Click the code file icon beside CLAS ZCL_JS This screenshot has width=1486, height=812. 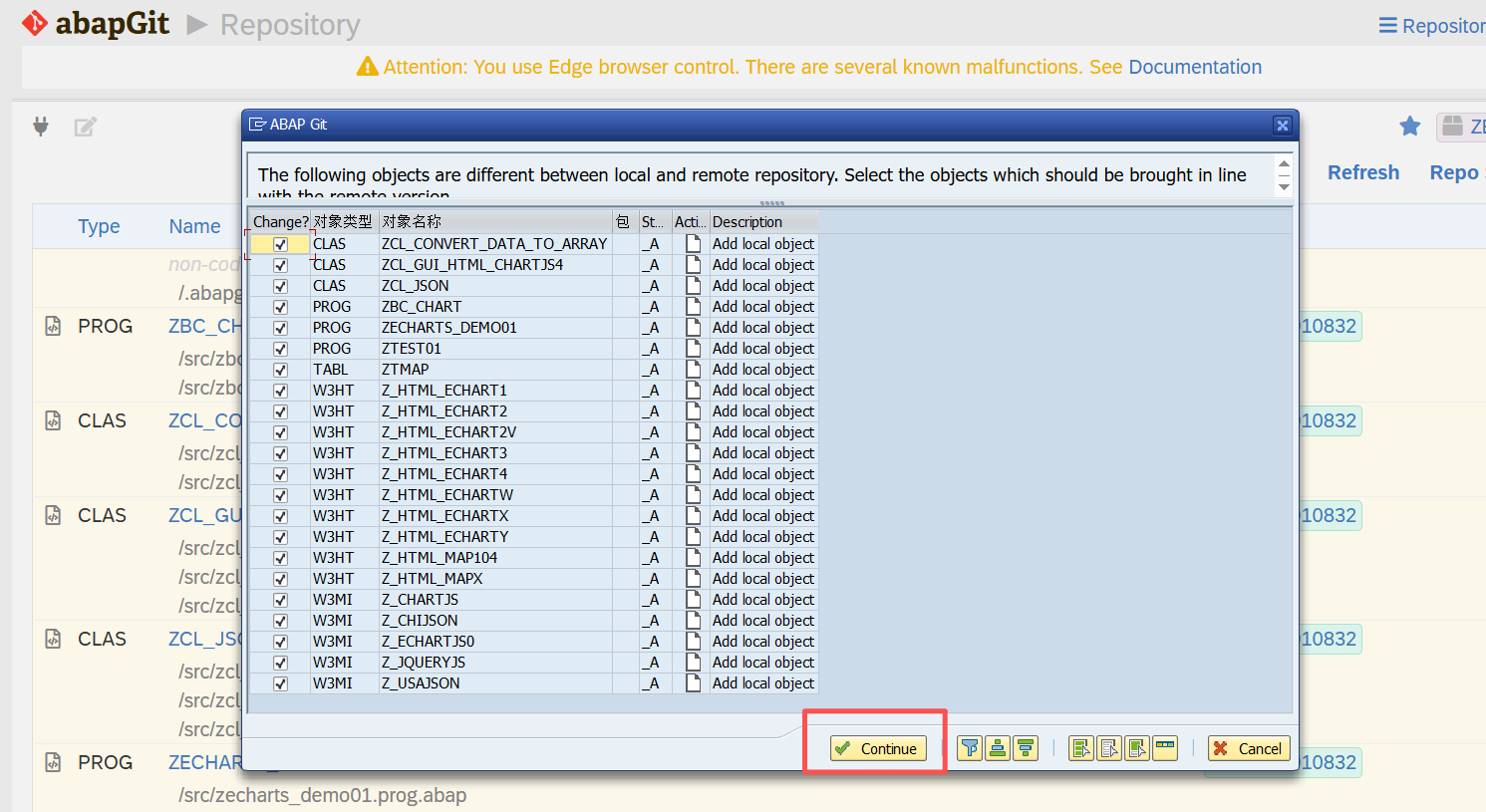pos(53,639)
